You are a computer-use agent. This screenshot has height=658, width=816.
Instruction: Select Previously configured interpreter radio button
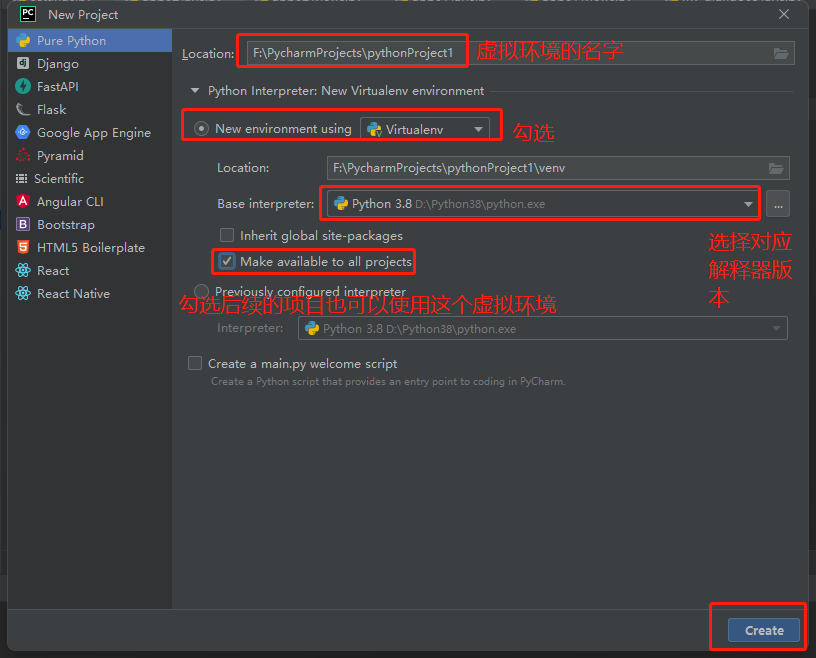(x=201, y=291)
